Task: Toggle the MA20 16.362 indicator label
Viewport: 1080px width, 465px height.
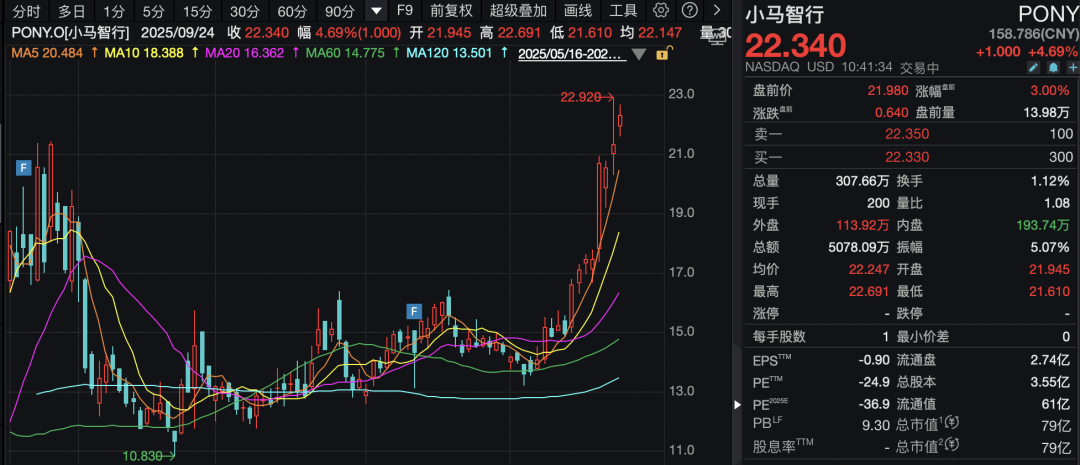Action: tap(245, 53)
